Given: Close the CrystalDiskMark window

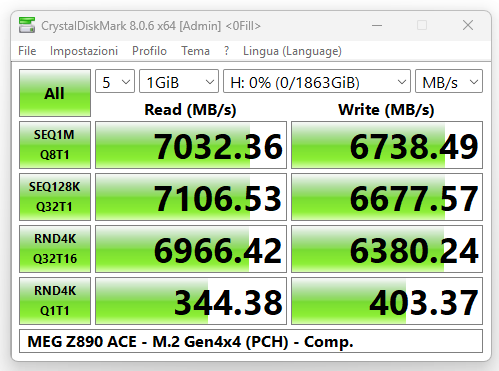Looking at the screenshot, I should [468, 25].
